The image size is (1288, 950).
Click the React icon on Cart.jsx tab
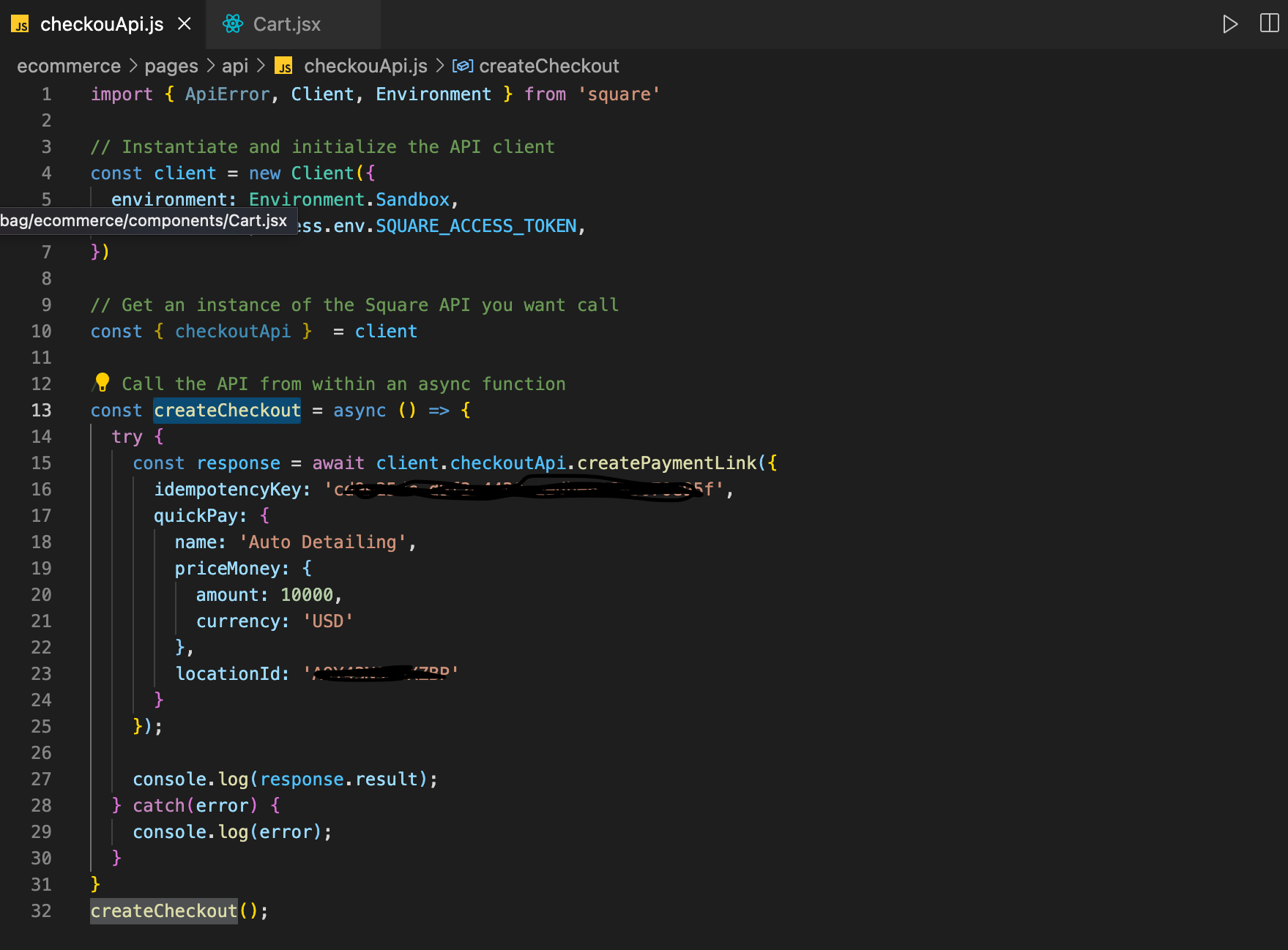click(x=232, y=24)
